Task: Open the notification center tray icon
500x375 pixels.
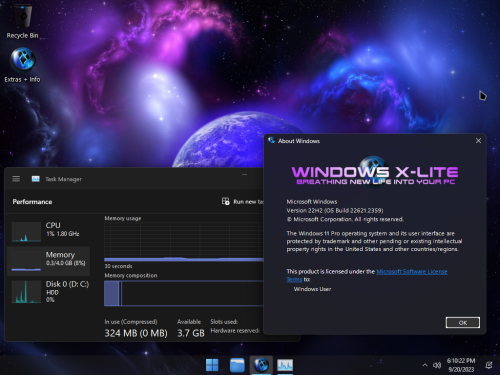Action: pyautogui.click(x=489, y=365)
